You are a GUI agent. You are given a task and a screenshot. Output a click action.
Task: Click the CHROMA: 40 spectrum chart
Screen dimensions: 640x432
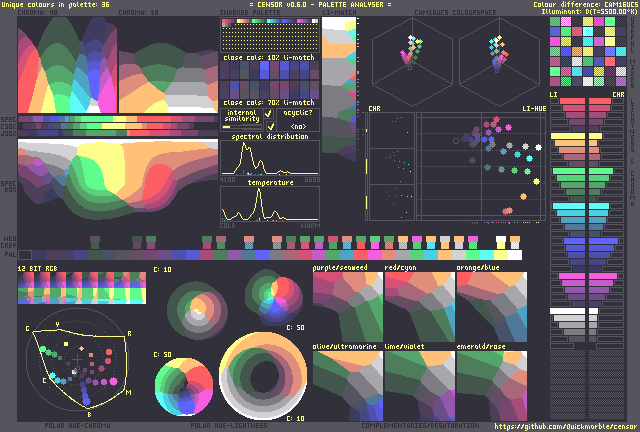point(67,65)
